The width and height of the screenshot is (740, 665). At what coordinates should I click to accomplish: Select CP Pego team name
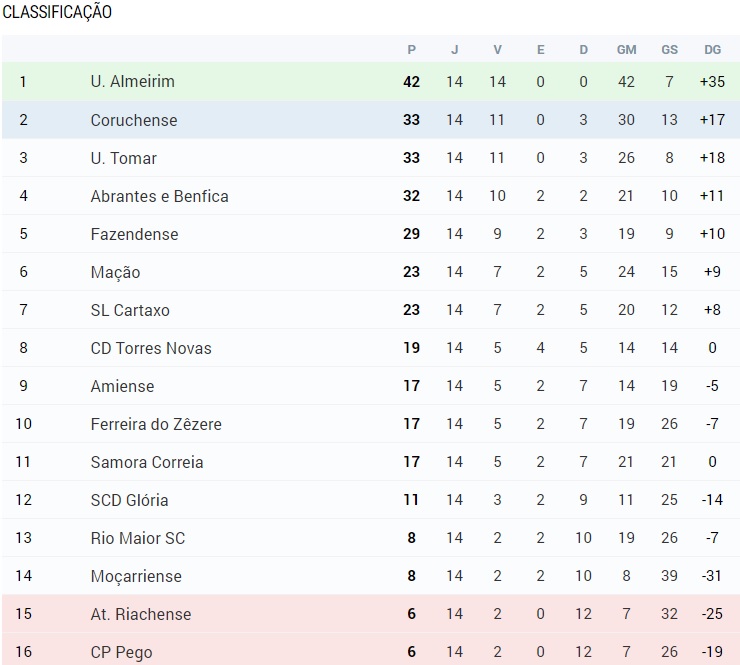[x=121, y=652]
